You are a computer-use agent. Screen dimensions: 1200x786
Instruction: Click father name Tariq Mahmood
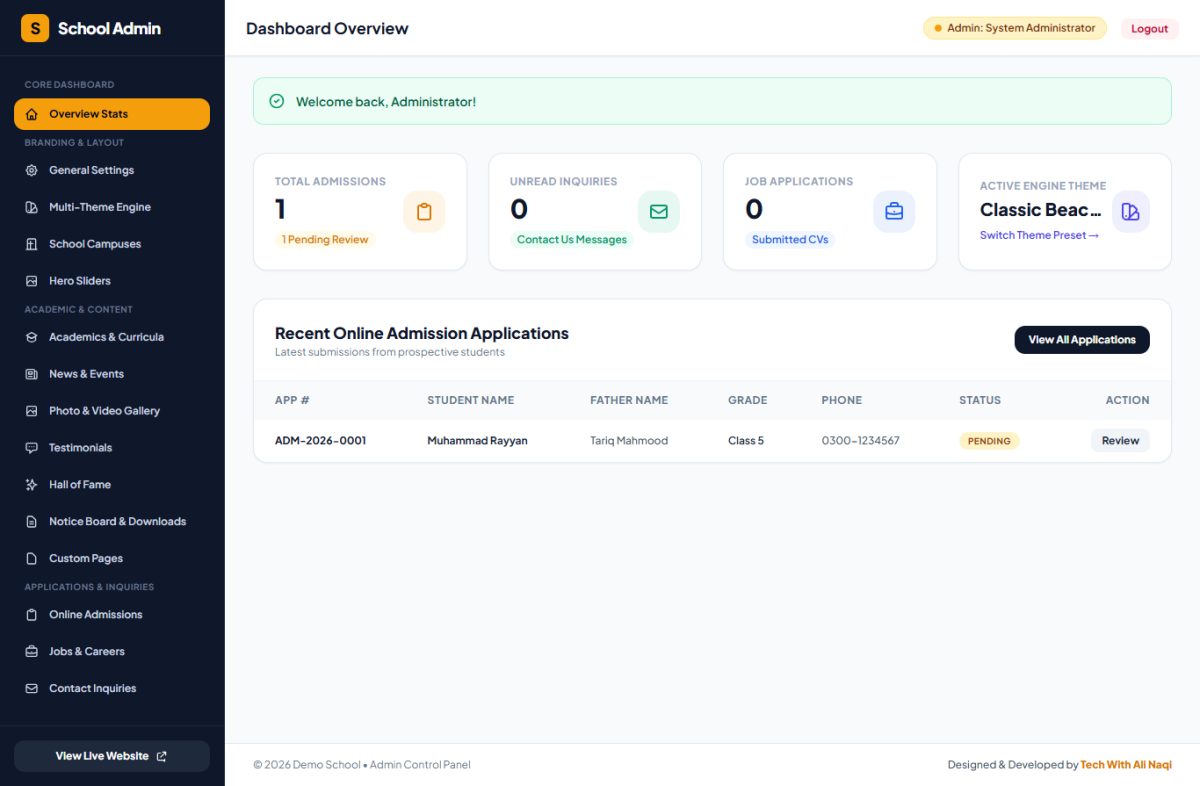pyautogui.click(x=629, y=441)
